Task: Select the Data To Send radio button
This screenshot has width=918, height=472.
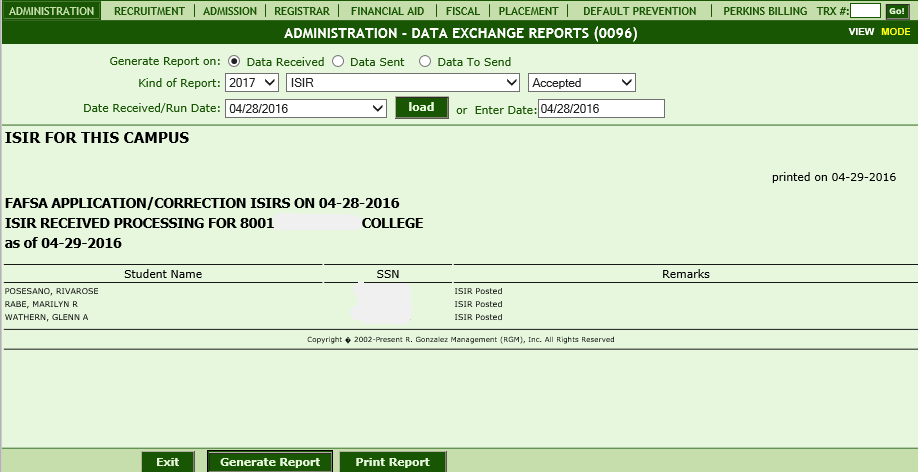Action: point(425,61)
